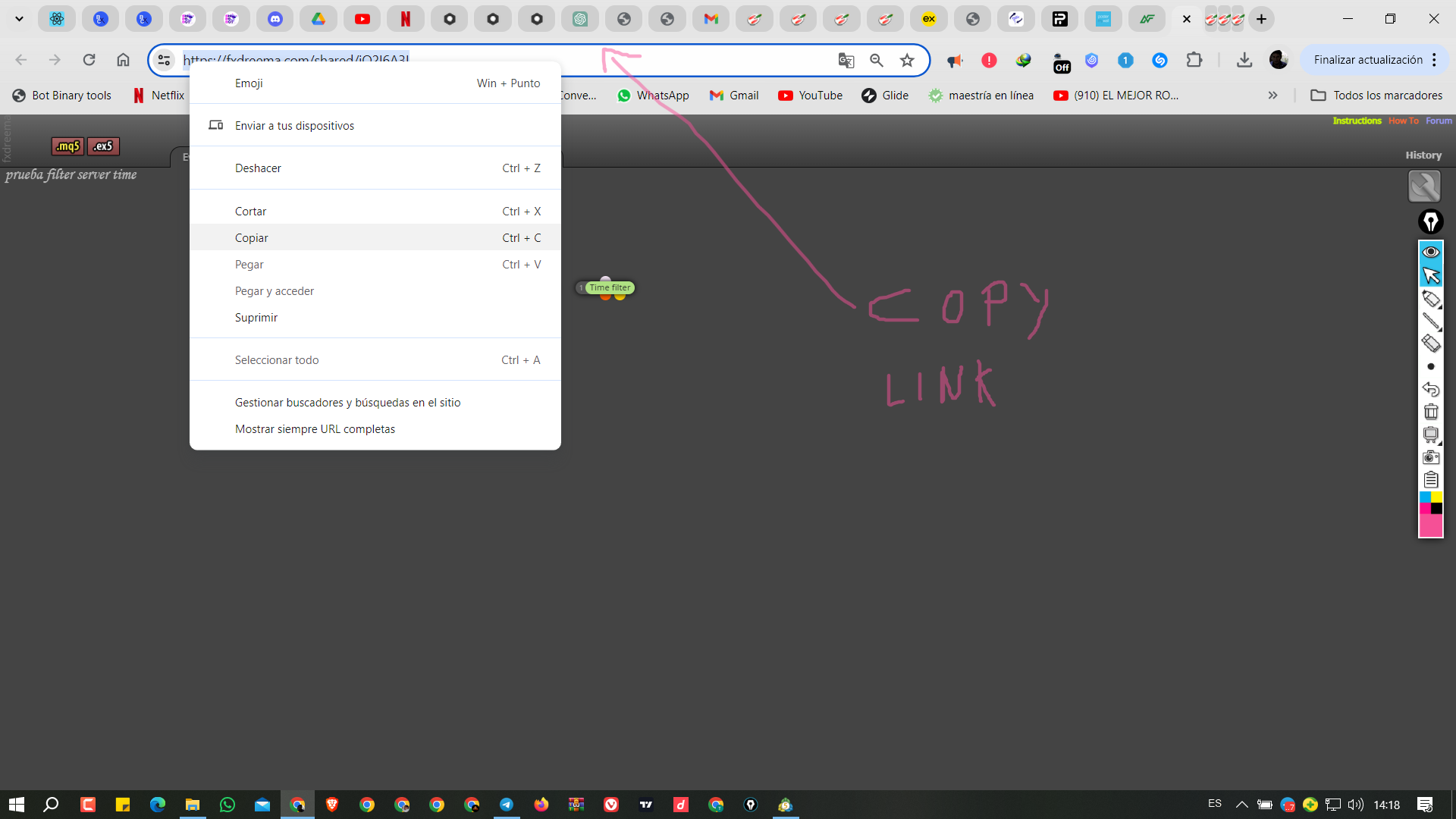Undo the last drawing stroke

point(1431,389)
